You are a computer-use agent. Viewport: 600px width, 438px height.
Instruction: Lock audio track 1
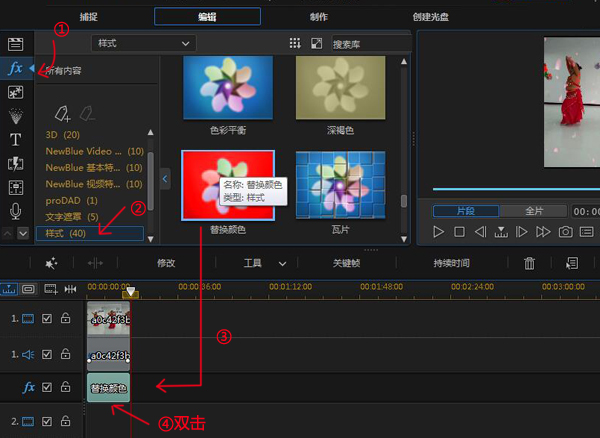pyautogui.click(x=65, y=354)
